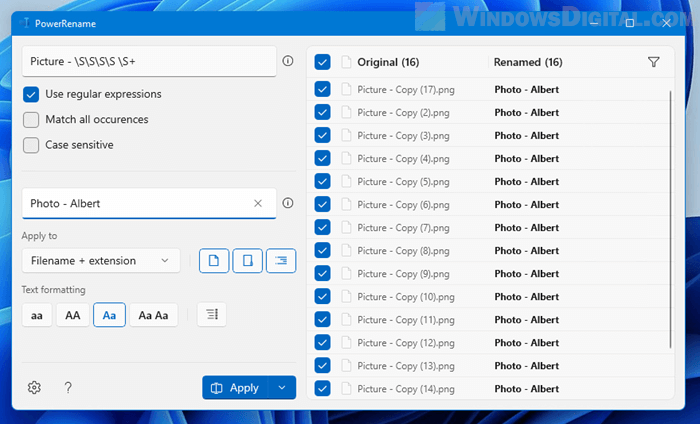The width and height of the screenshot is (700, 425).
Task: Click the Apply button
Action: click(x=236, y=388)
